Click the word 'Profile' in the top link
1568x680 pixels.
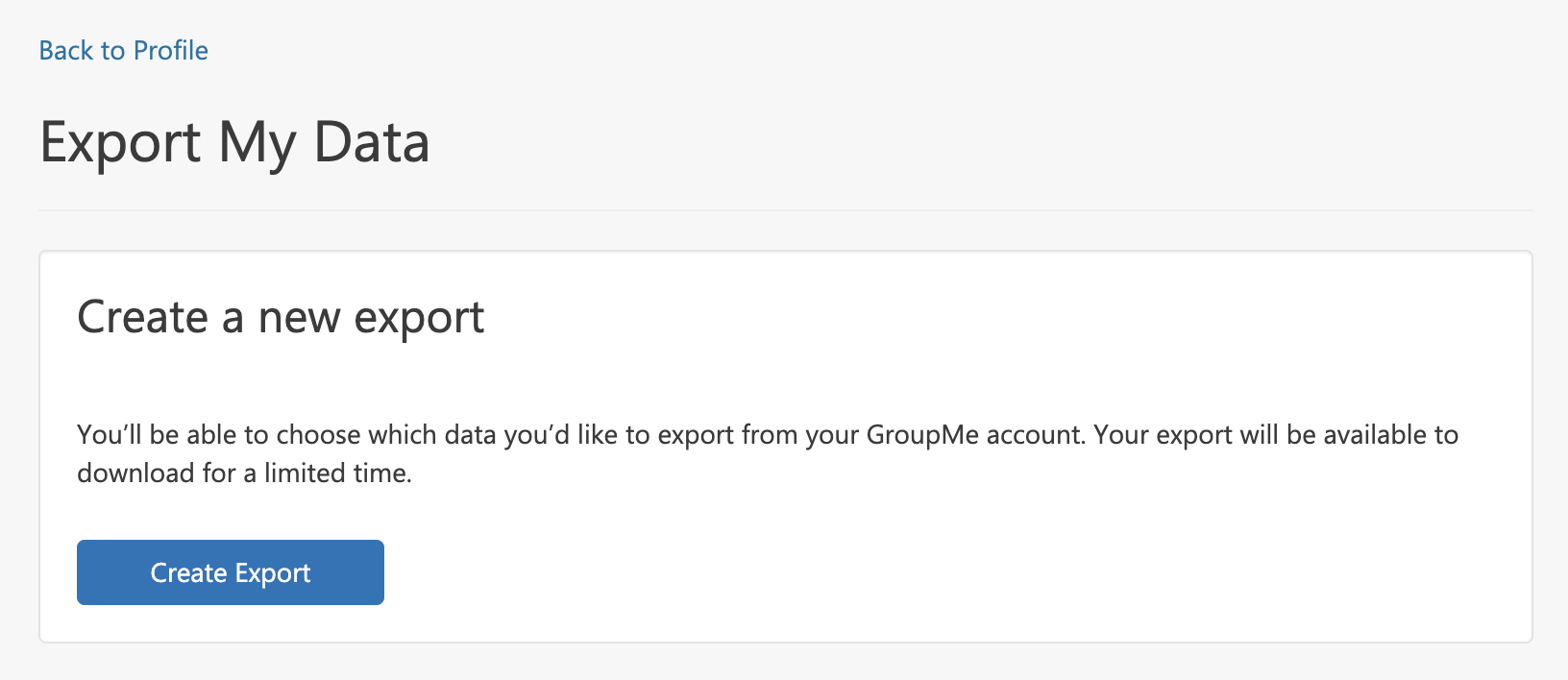[x=171, y=50]
